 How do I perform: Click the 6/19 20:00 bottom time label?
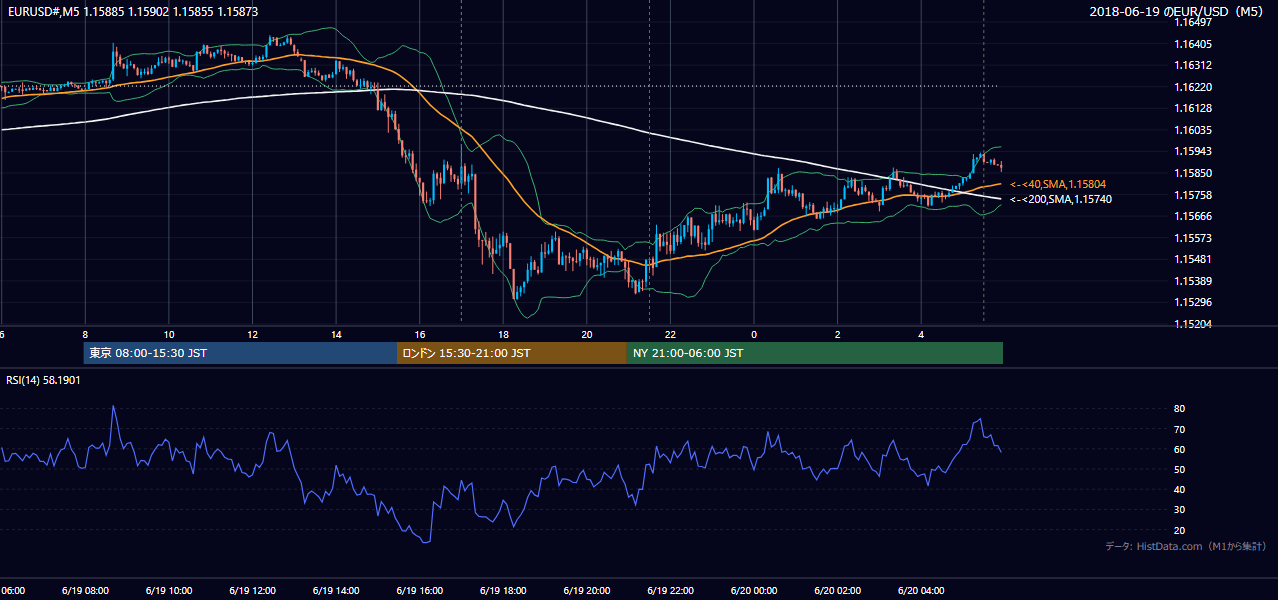click(586, 590)
